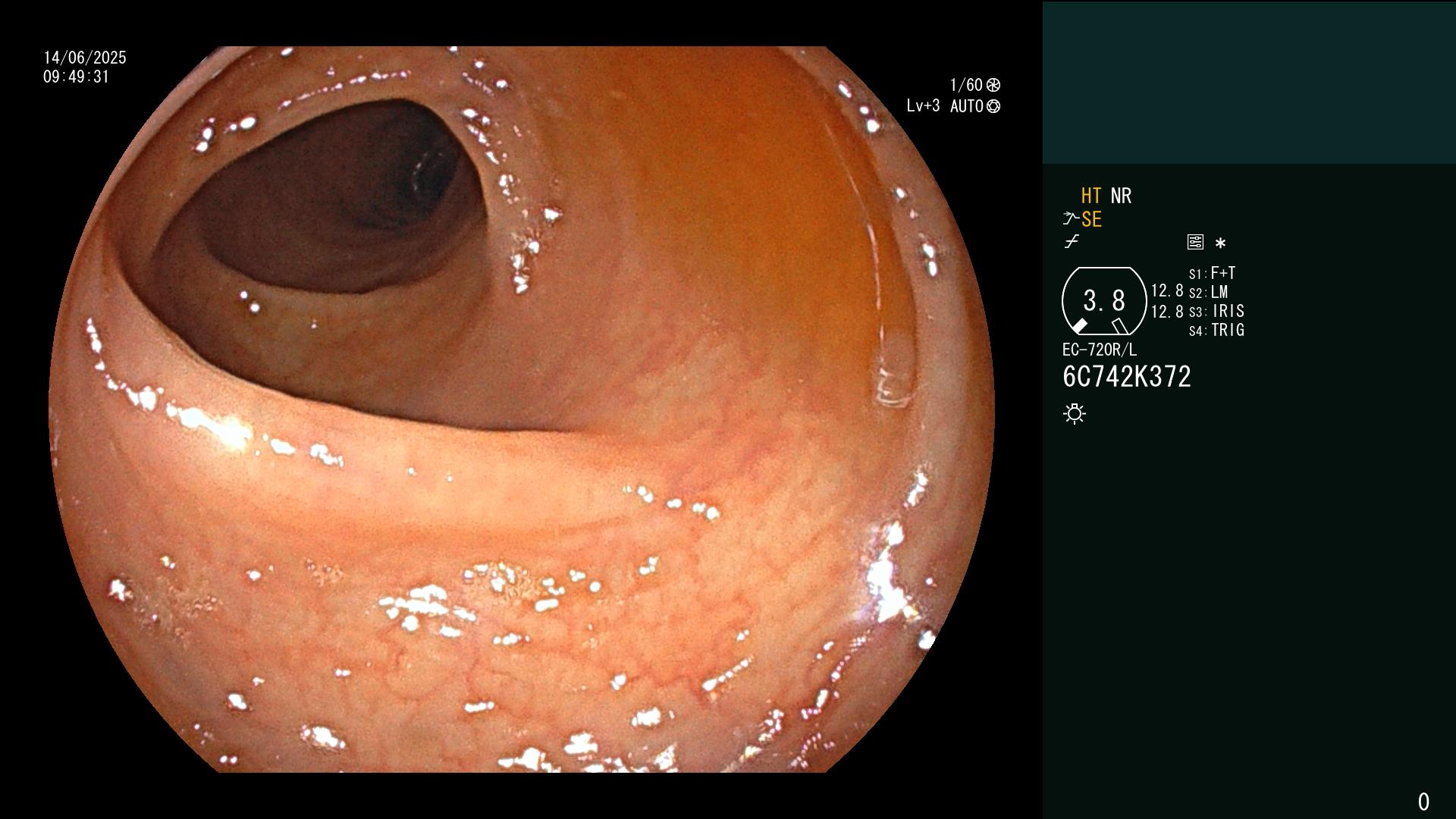Click the hollow channel marker in scope diagram
Image resolution: width=1456 pixels, height=819 pixels.
click(1120, 326)
